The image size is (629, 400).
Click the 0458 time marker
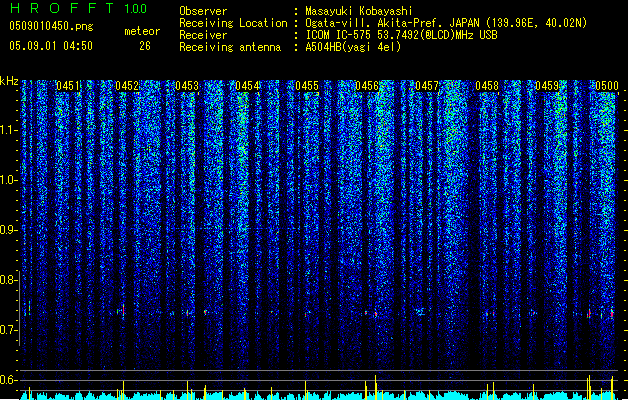tap(487, 86)
